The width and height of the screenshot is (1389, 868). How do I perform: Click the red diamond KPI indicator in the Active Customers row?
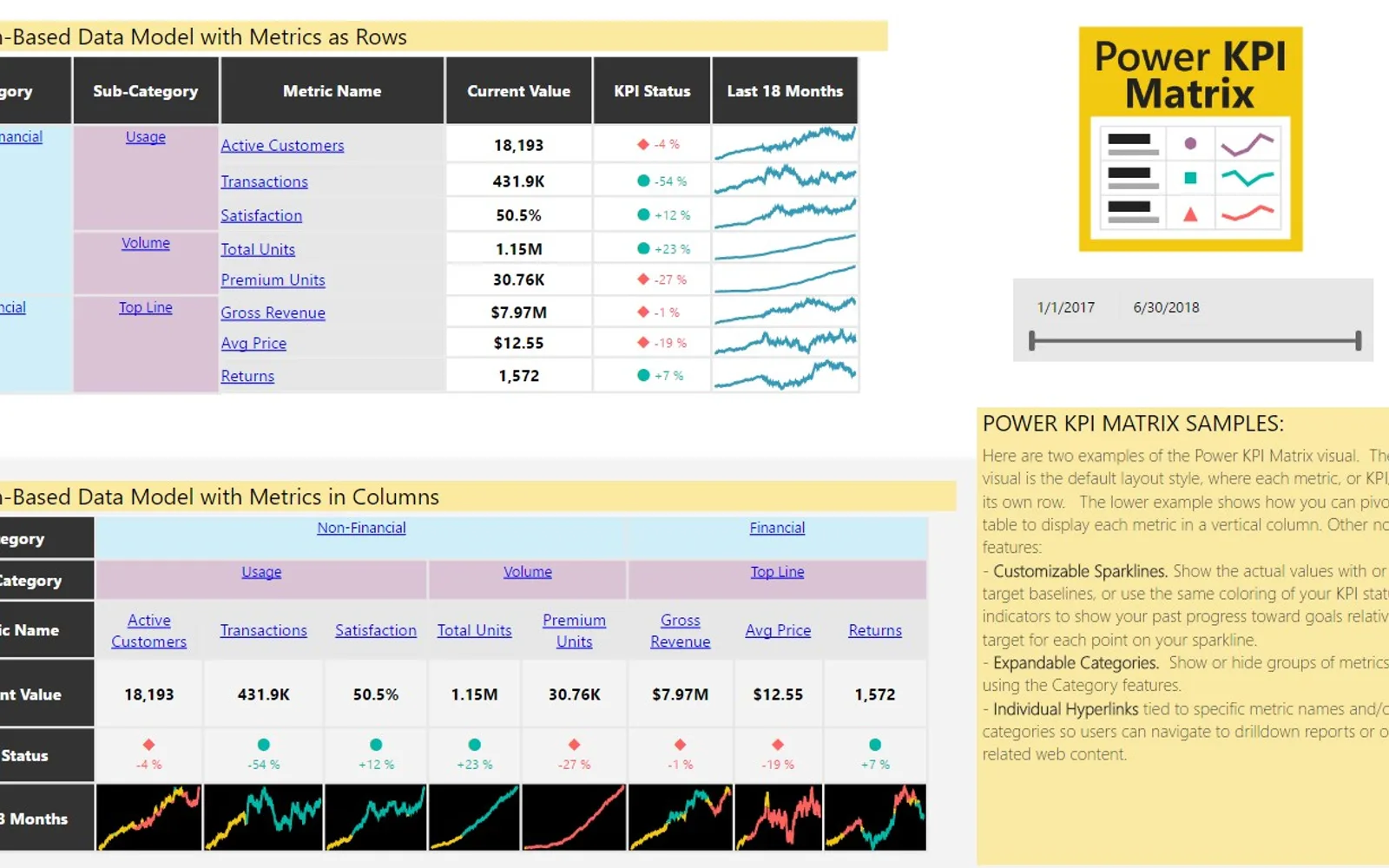pos(643,144)
